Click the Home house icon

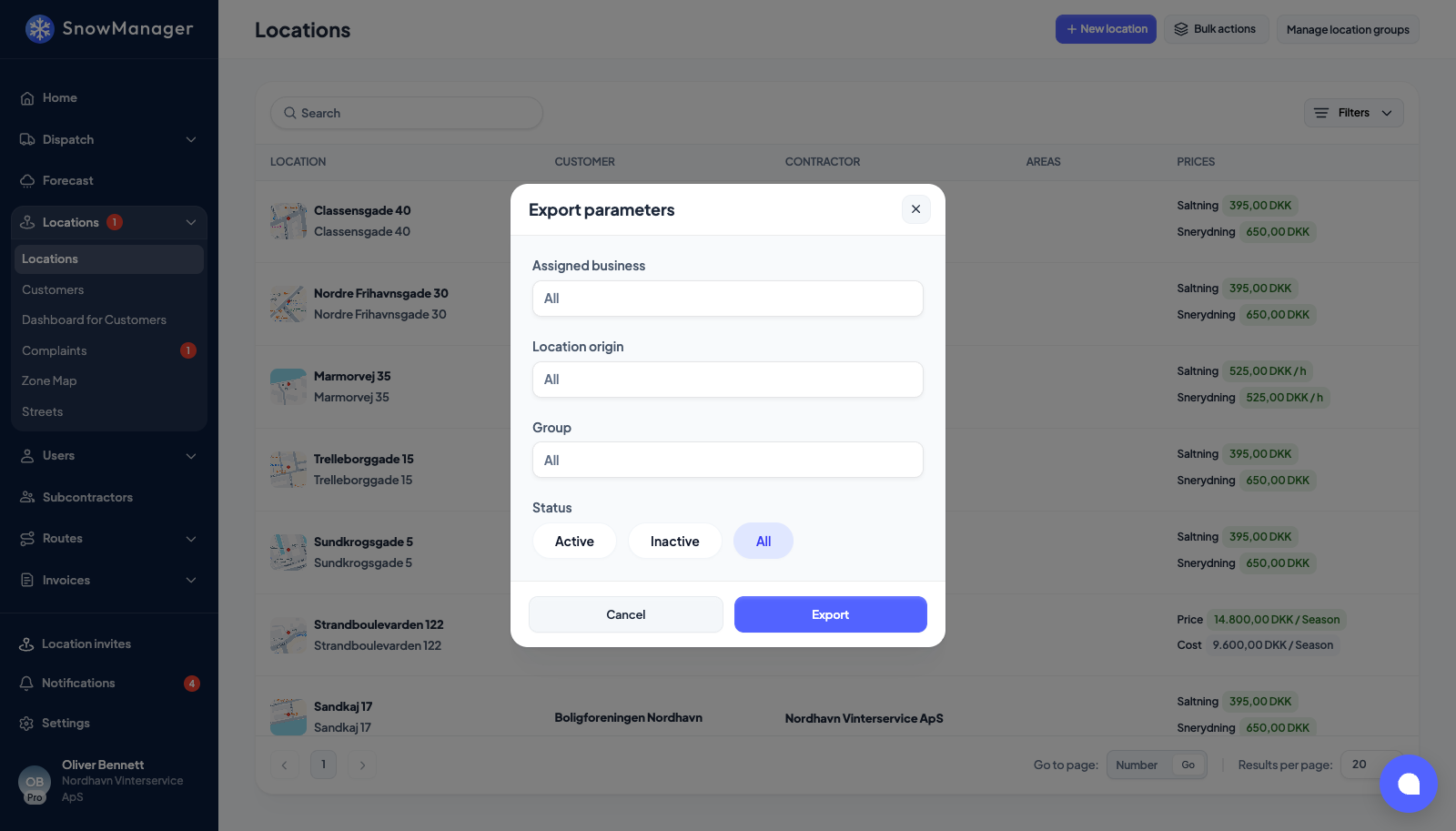tap(27, 98)
